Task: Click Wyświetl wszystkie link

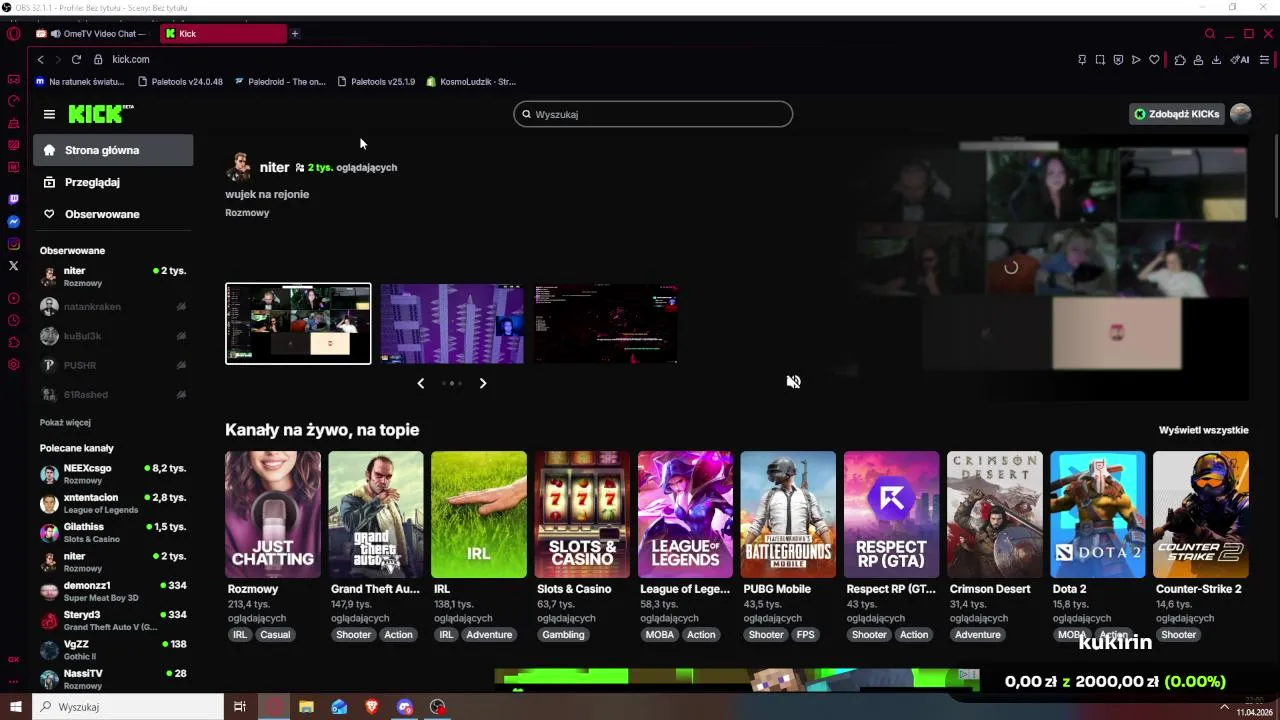Action: pos(1204,430)
